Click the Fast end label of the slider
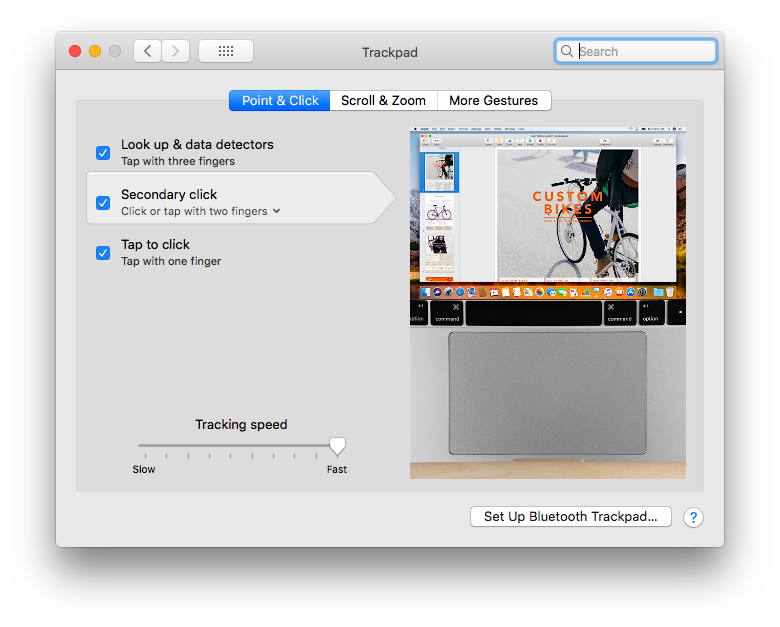This screenshot has height=627, width=780. pyautogui.click(x=337, y=469)
